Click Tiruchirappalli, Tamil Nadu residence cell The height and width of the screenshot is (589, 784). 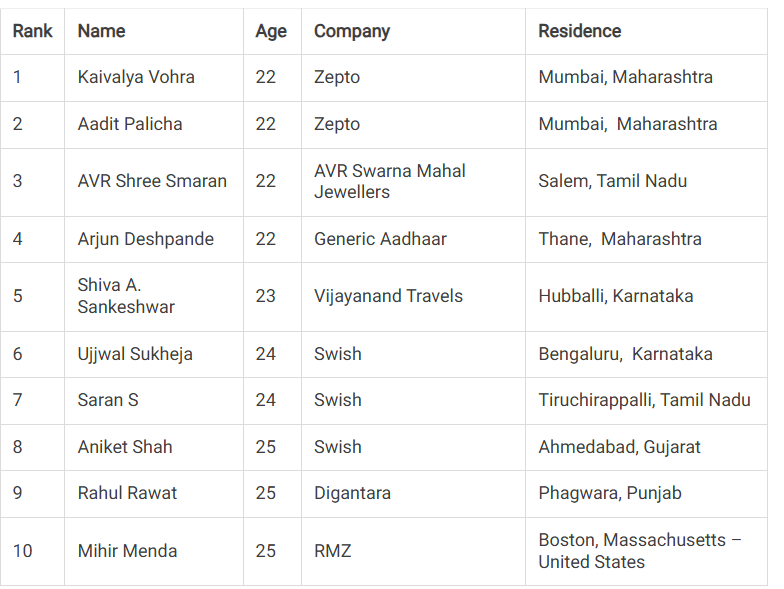(644, 400)
